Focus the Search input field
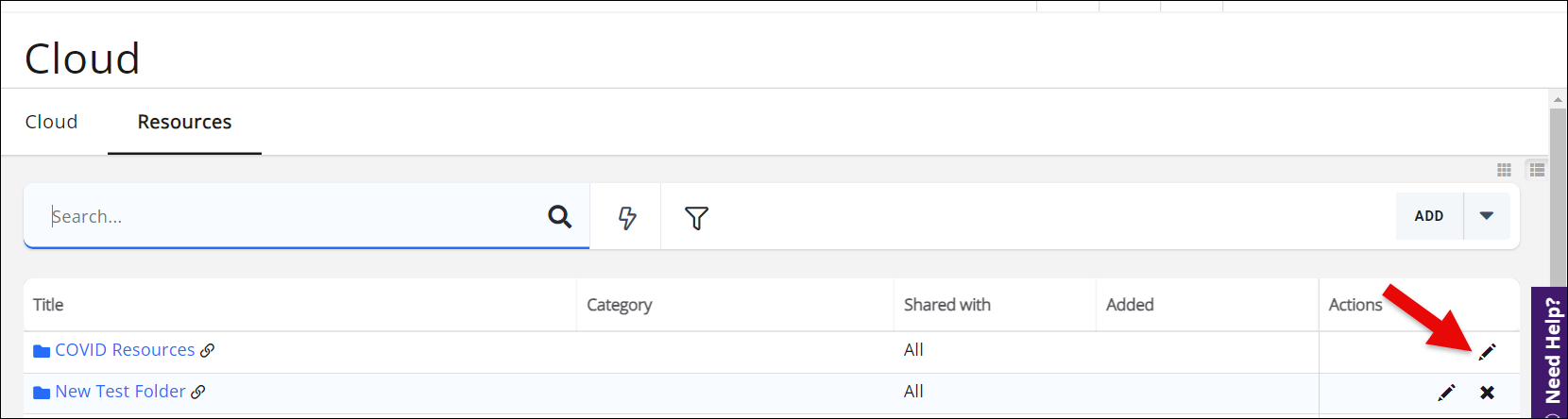This screenshot has height=419, width=1568. tap(293, 217)
